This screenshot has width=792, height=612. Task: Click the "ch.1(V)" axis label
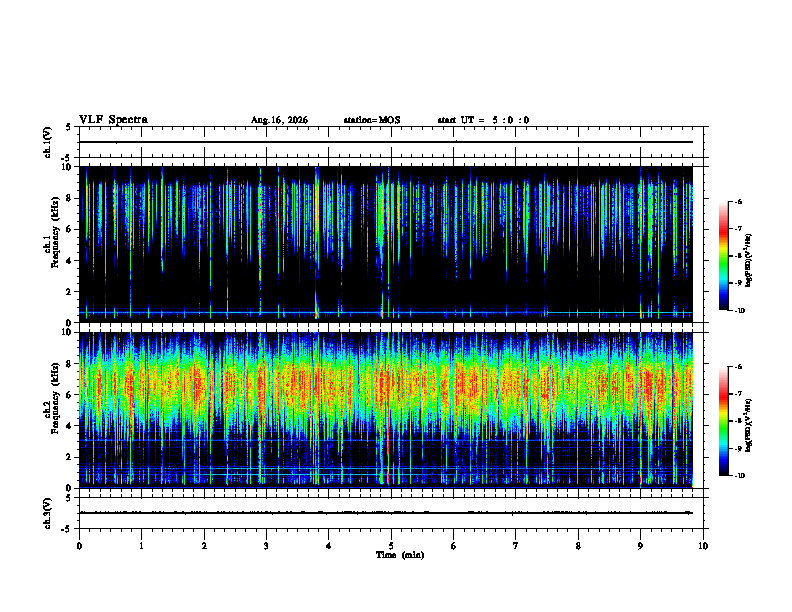point(47,142)
